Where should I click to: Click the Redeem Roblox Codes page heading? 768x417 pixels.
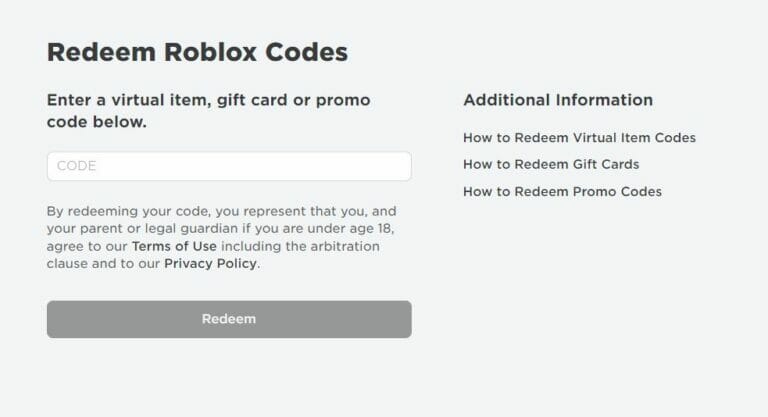point(197,53)
